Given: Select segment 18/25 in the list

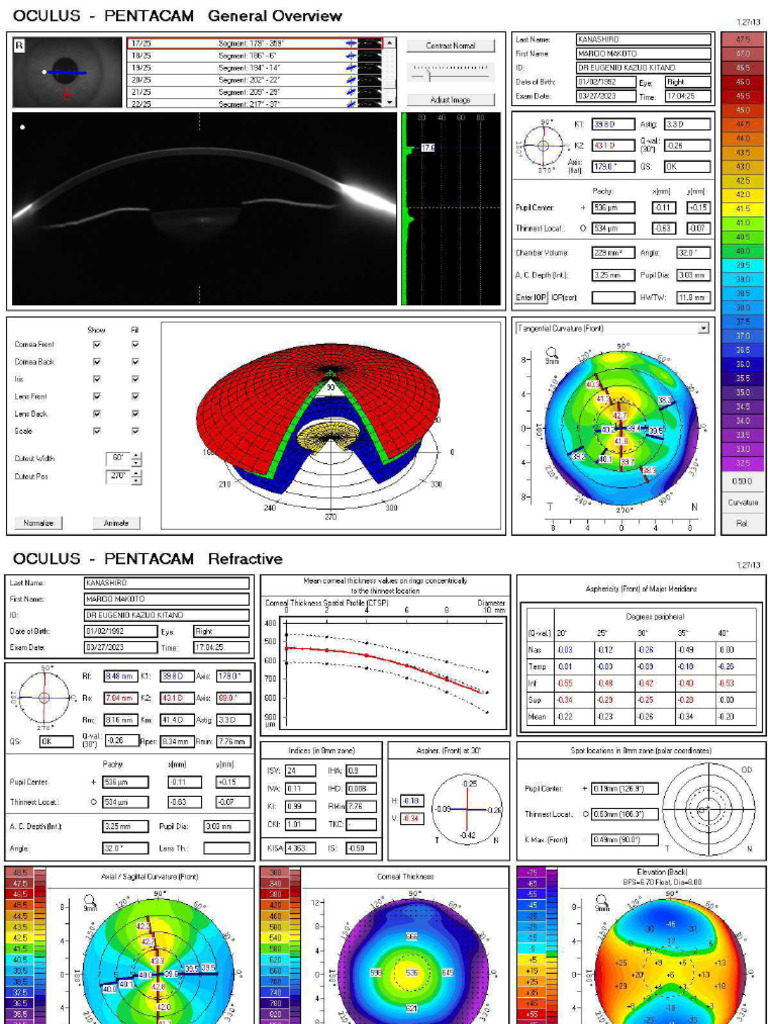Looking at the screenshot, I should point(255,56).
